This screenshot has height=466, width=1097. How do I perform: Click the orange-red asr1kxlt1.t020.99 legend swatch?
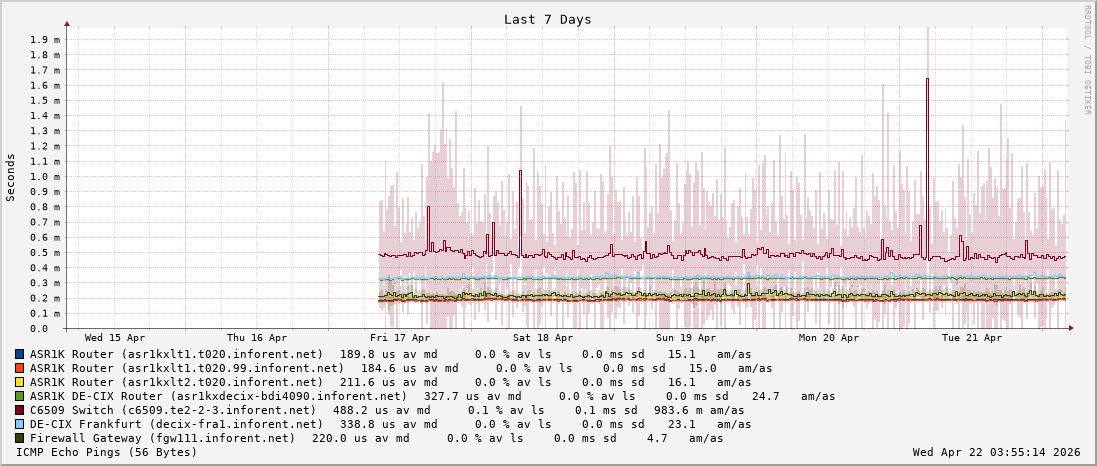20,368
